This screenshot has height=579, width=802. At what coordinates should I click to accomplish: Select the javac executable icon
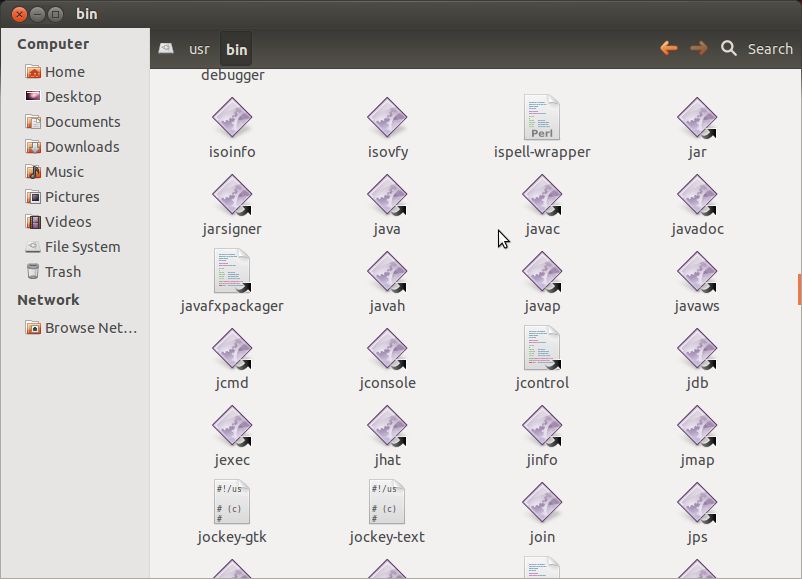pyautogui.click(x=542, y=194)
